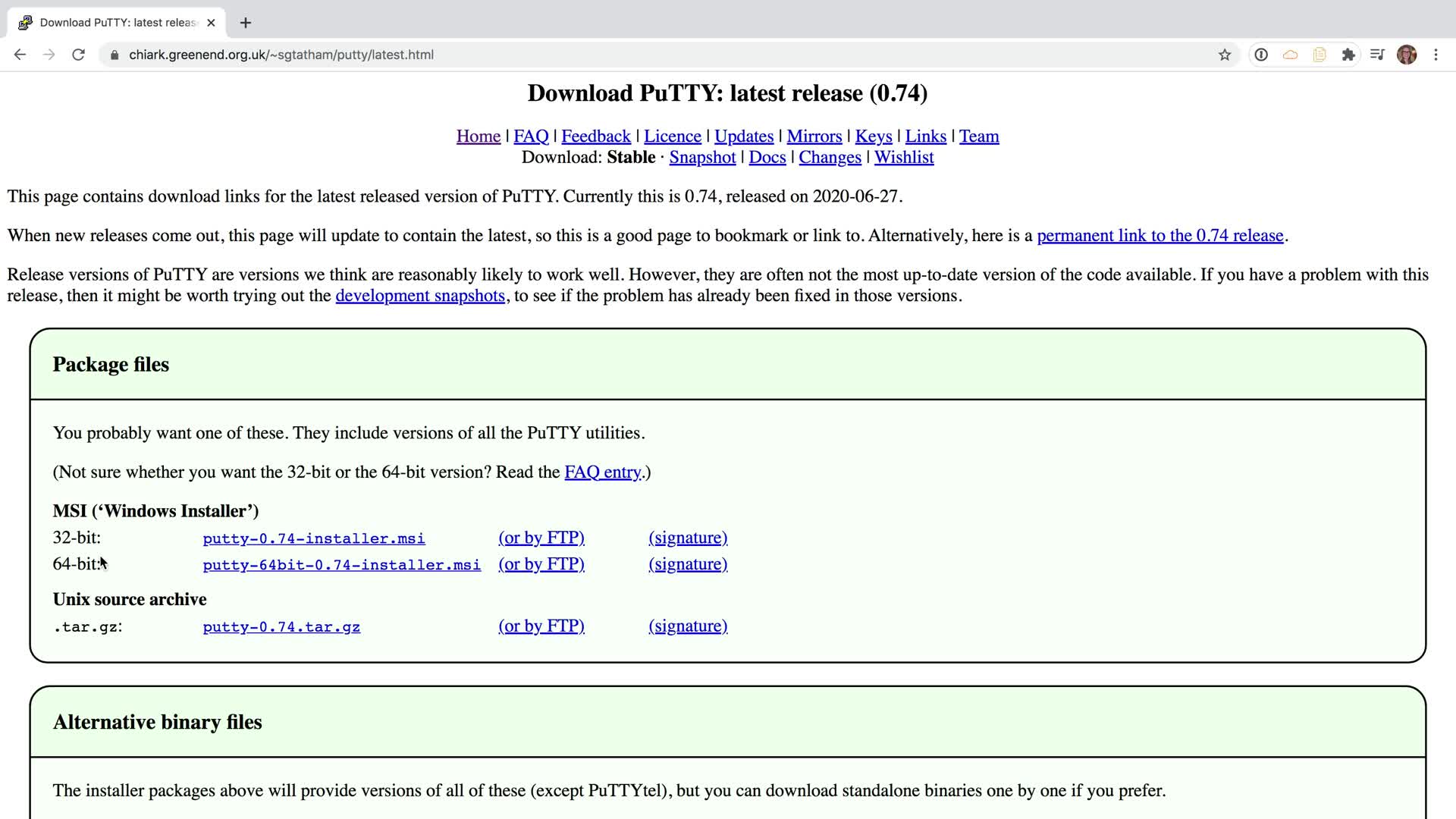
Task: Bookmark this page with the star icon
Action: (1224, 55)
